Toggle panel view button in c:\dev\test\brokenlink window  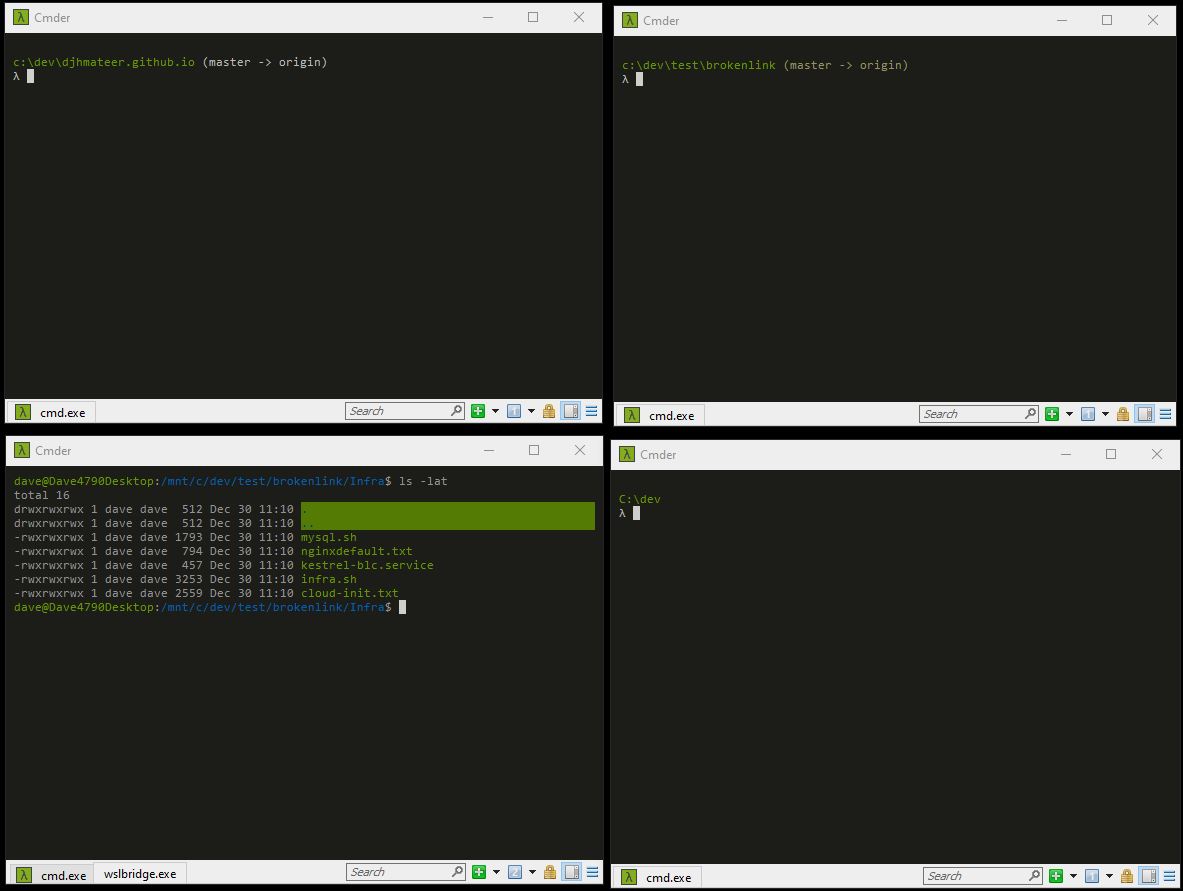(x=1145, y=414)
